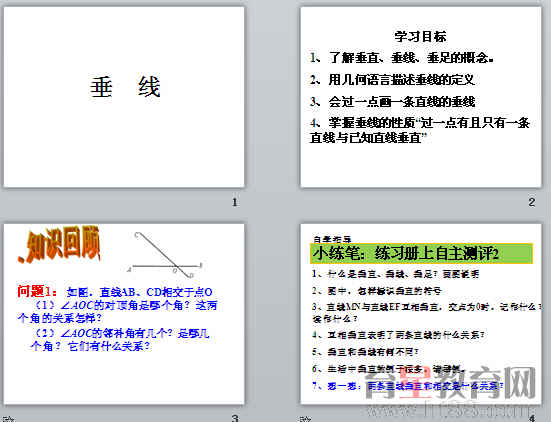Click the slide number 2 label
The height and width of the screenshot is (422, 551).
pos(532,202)
